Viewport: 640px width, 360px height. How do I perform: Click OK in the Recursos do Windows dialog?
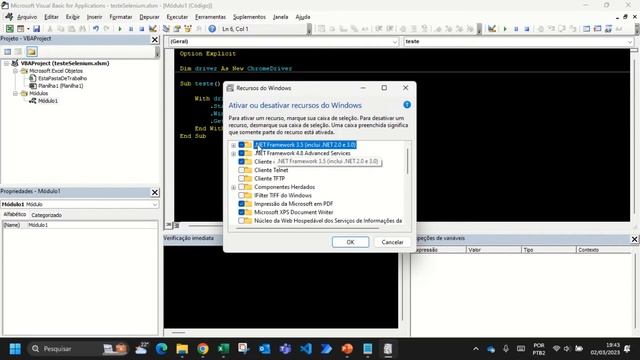(350, 242)
